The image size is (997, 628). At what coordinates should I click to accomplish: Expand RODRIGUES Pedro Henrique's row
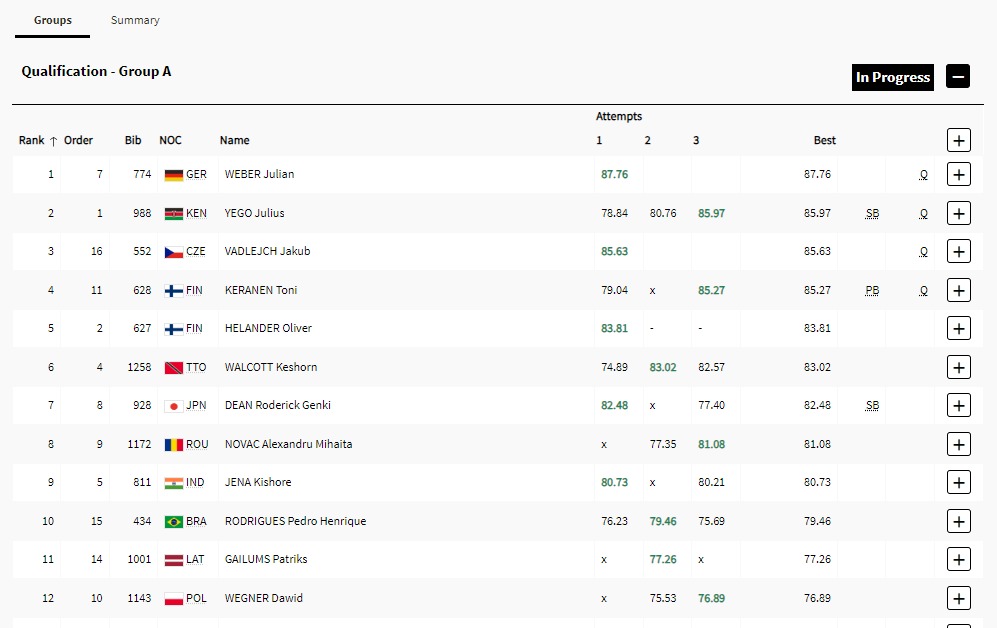tap(958, 521)
